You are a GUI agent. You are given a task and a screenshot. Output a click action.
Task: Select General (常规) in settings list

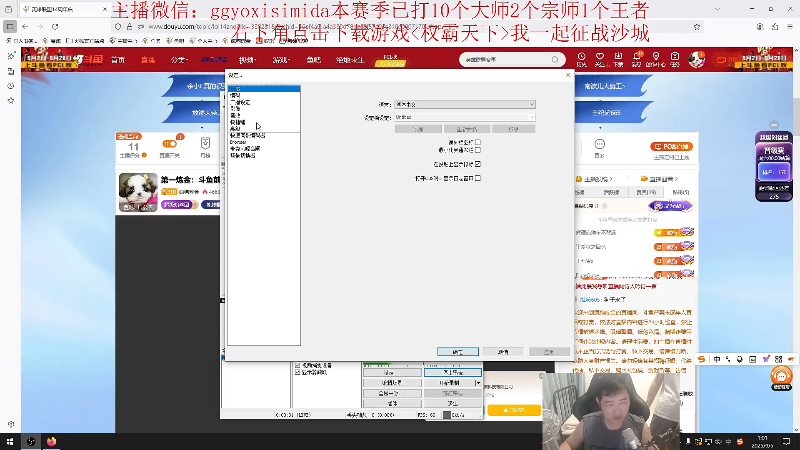click(264, 89)
